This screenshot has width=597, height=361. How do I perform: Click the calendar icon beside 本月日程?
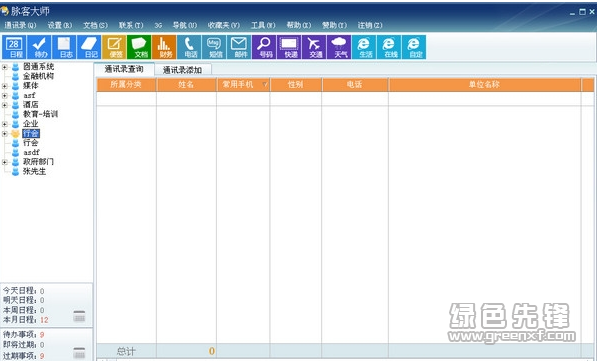[79, 316]
